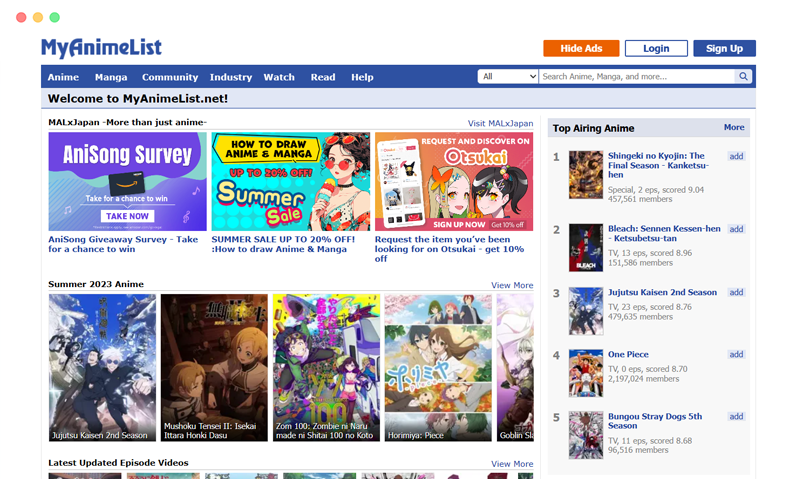Open the How to Draw Summer Sale banner
The height and width of the screenshot is (479, 800).
tap(291, 182)
